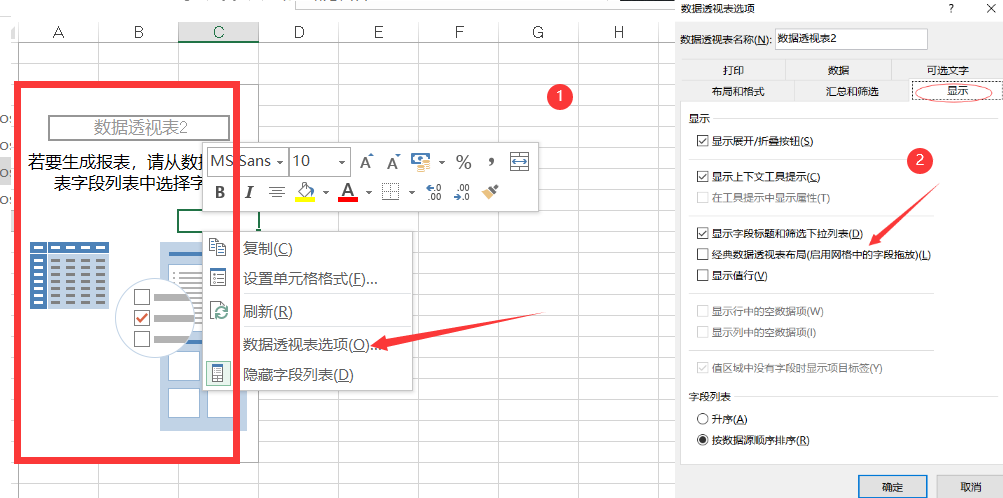Viewport: 1003px width, 498px height.
Task: Choose 复制(C) from context menu
Action: coord(307,249)
